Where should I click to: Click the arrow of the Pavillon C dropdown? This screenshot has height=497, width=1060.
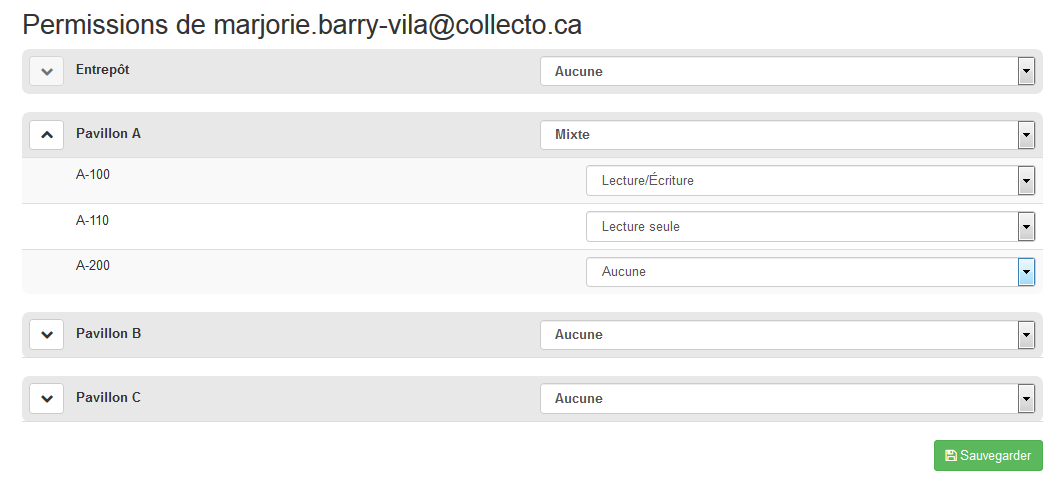(x=1026, y=399)
